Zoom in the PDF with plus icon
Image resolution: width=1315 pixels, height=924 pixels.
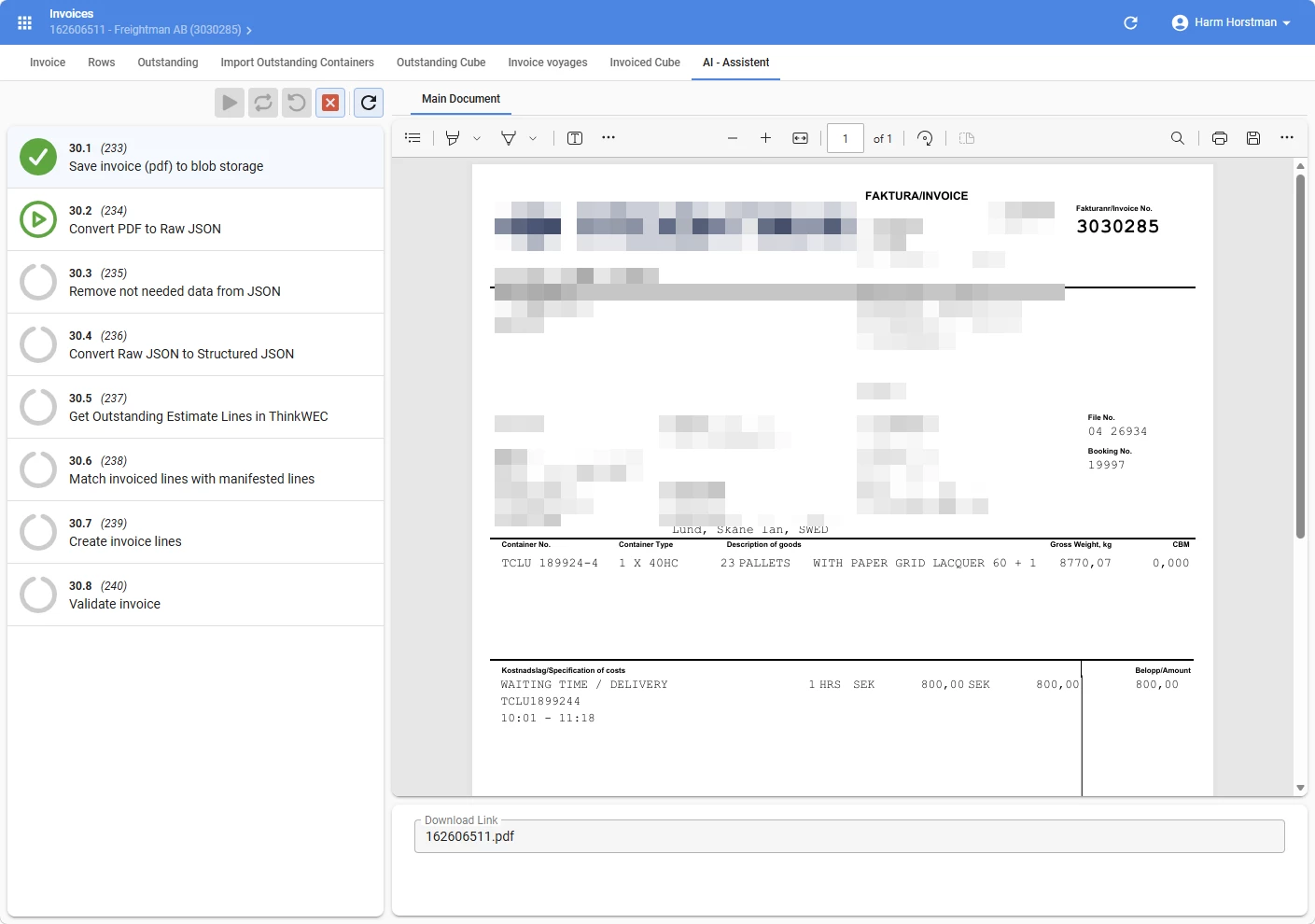click(765, 138)
